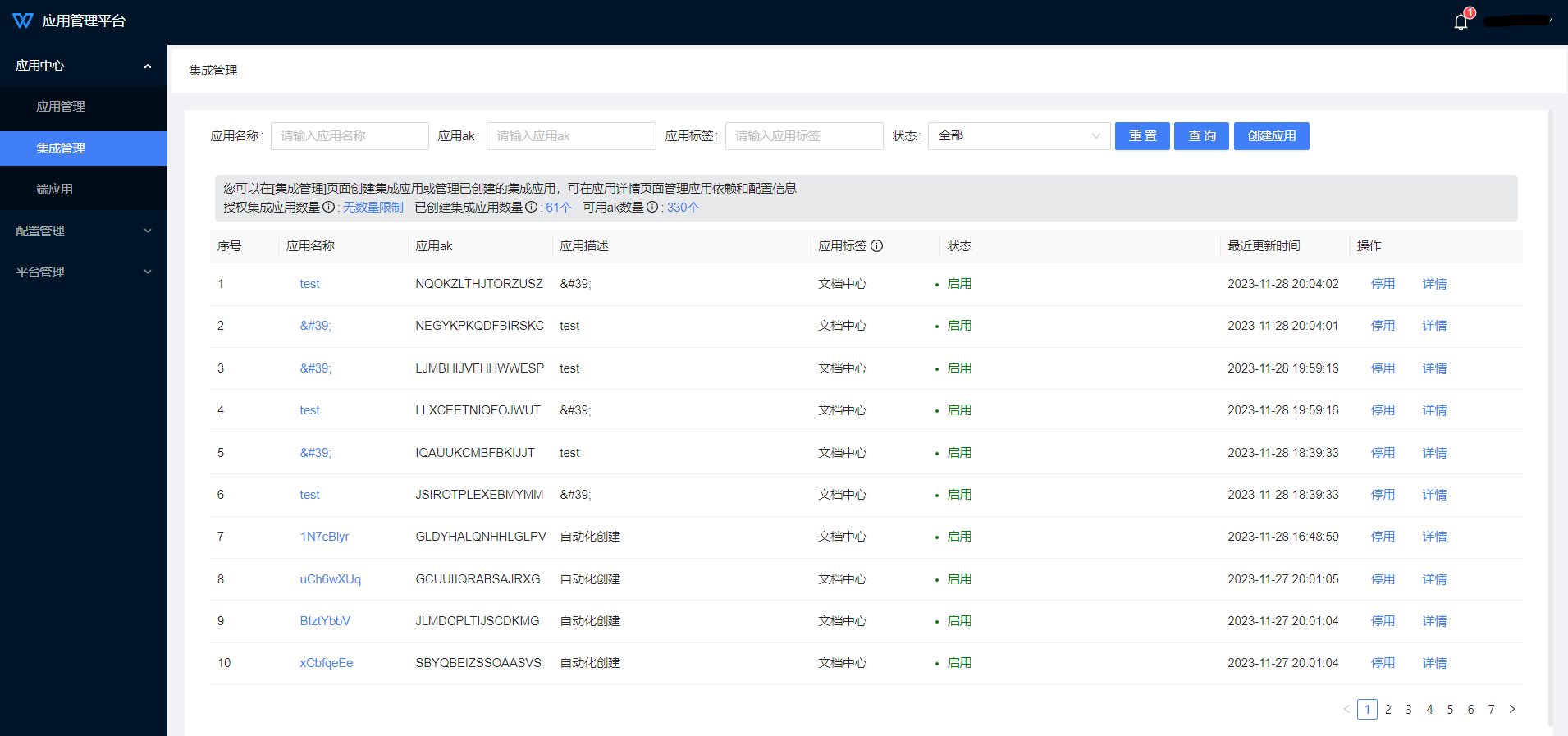Jump to page 7 in pagination
The image size is (1568, 736).
pyautogui.click(x=1491, y=710)
